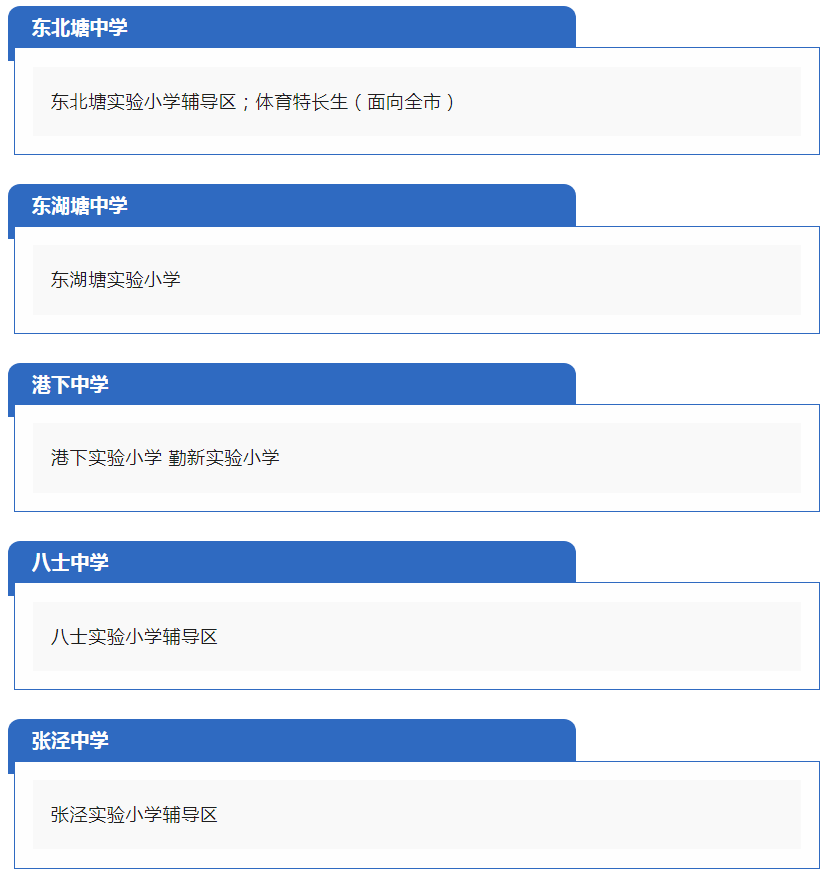Screen dimensions: 829x878
Task: Click the gray content box under 张泾中学
Action: click(x=417, y=814)
